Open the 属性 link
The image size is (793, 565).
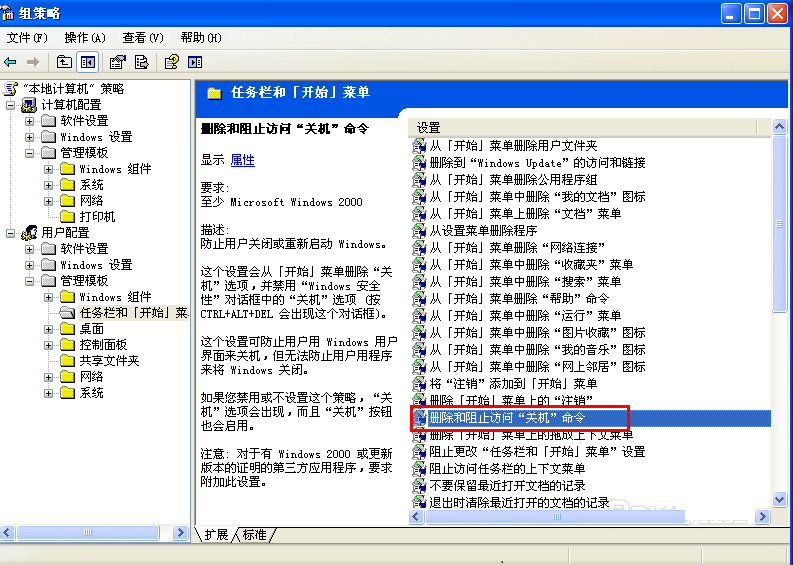242,160
